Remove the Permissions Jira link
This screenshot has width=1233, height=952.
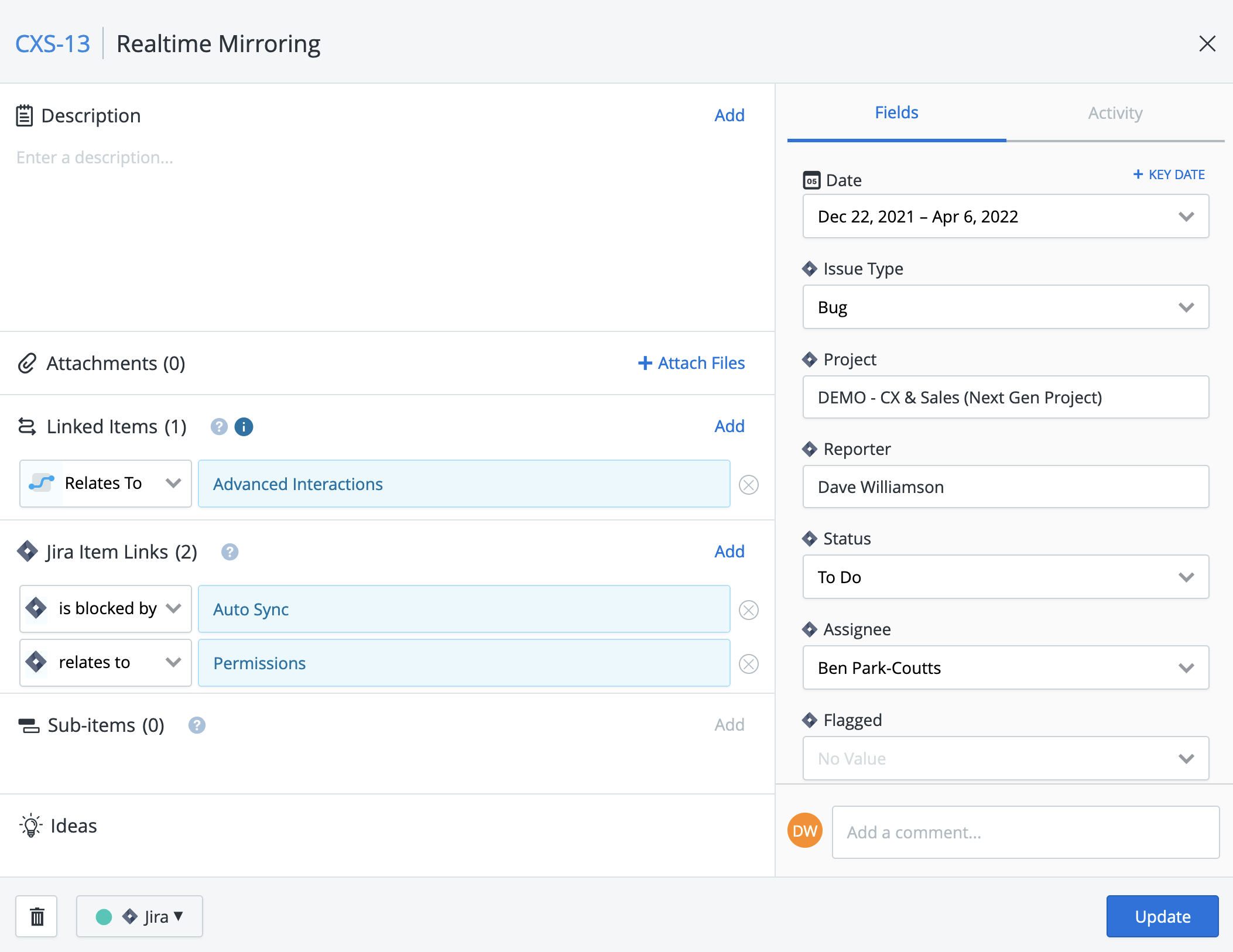coord(748,664)
